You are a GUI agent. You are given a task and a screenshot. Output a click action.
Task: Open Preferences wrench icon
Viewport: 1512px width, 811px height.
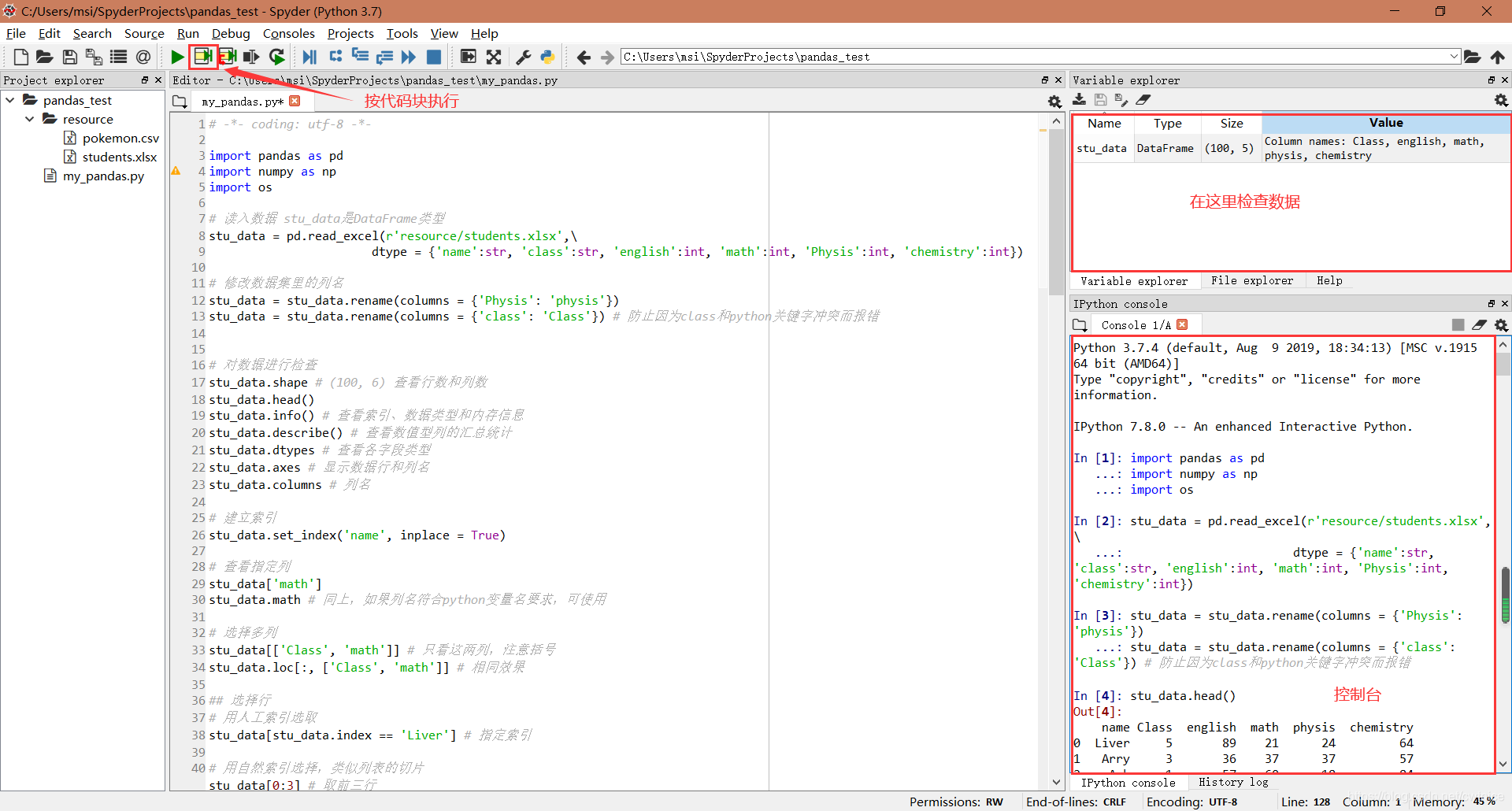pyautogui.click(x=523, y=57)
